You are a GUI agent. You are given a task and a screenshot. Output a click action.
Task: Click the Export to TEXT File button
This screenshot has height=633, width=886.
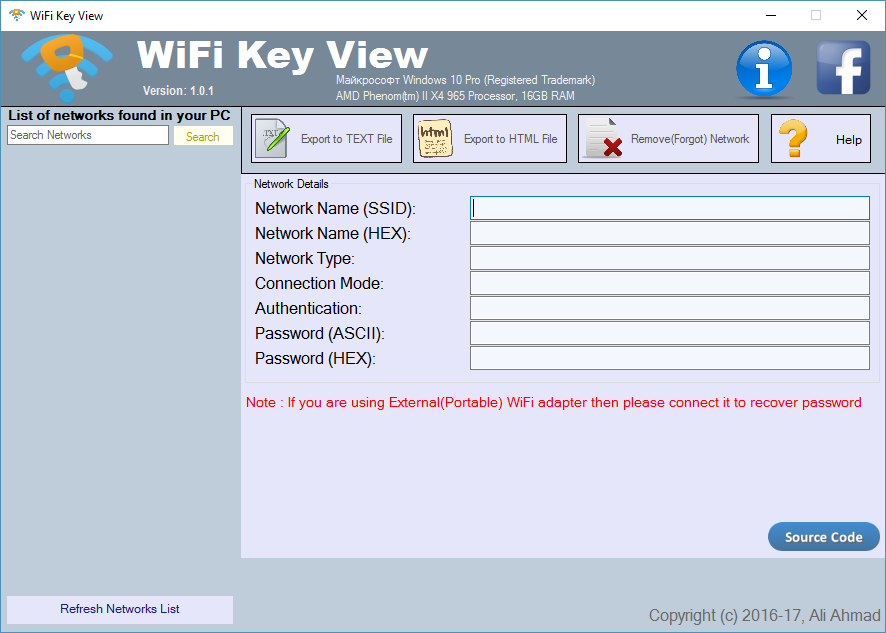[327, 138]
